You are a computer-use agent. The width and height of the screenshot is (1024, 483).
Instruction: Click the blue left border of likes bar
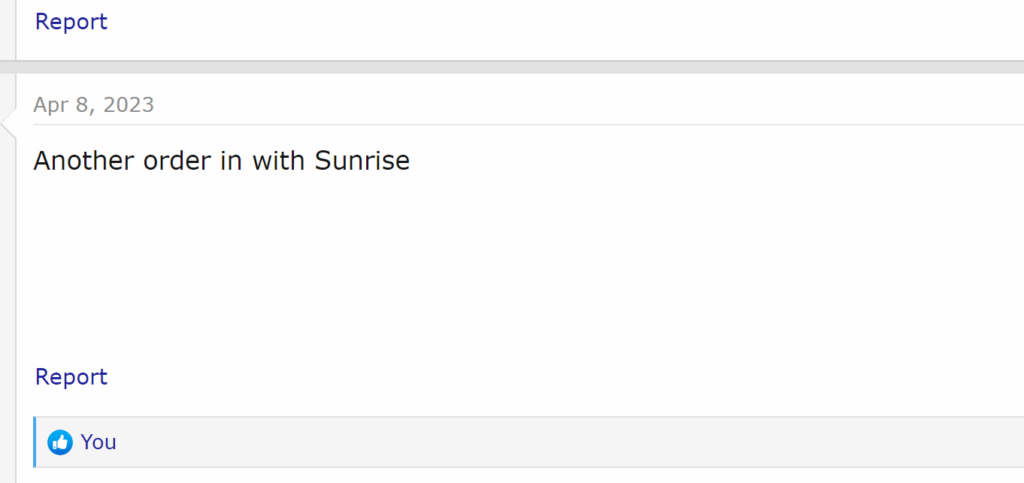pos(34,442)
